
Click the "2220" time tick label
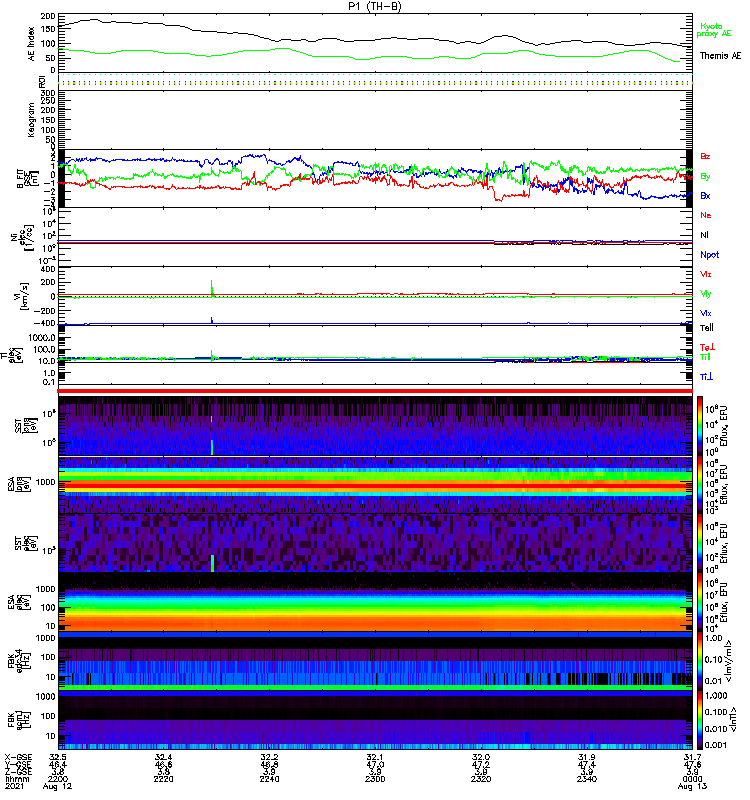(163, 779)
